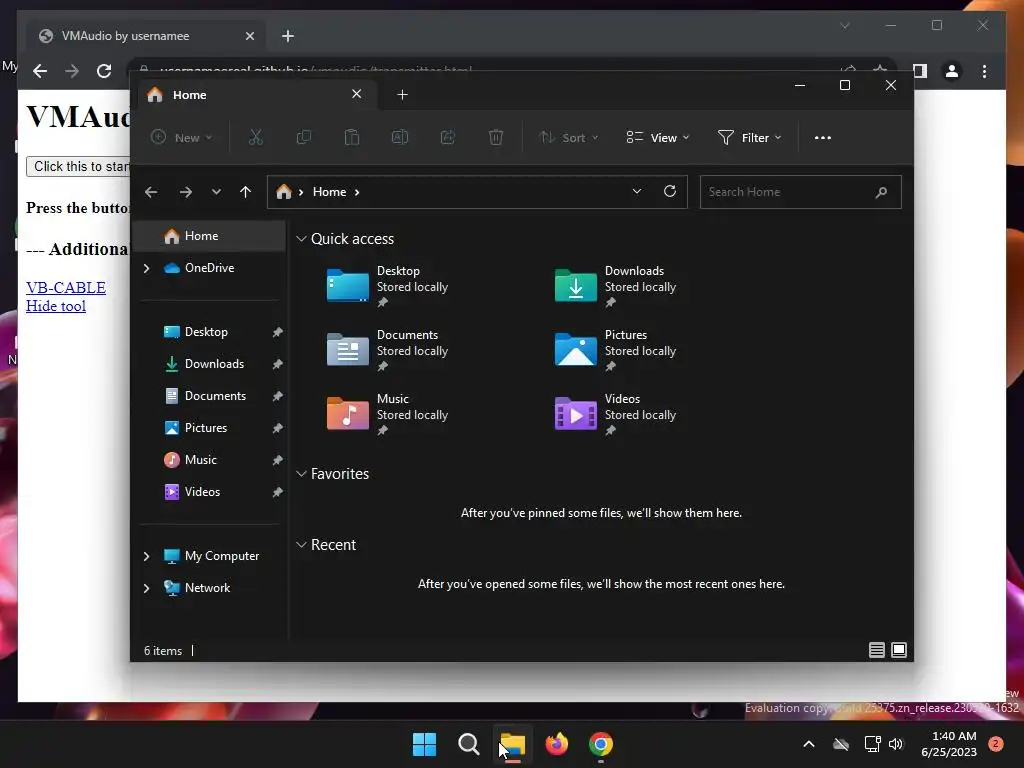
Task: Click the Paste clipboard icon in toolbar
Action: coord(352,137)
